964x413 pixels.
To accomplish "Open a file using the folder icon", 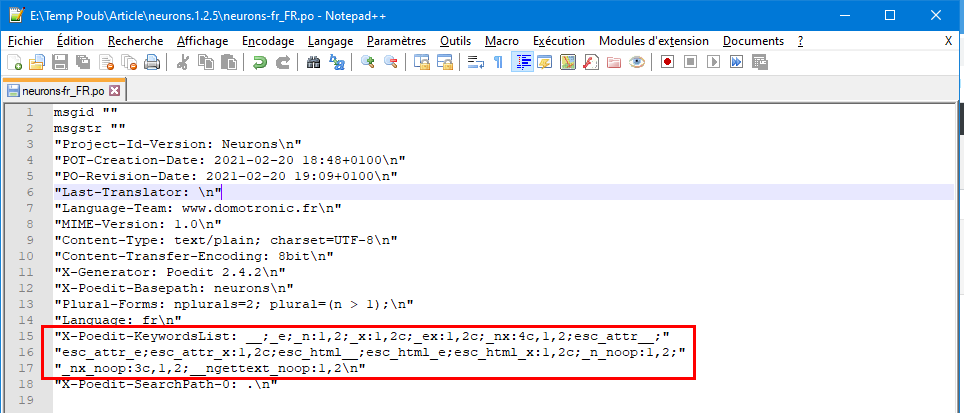I will 38,62.
